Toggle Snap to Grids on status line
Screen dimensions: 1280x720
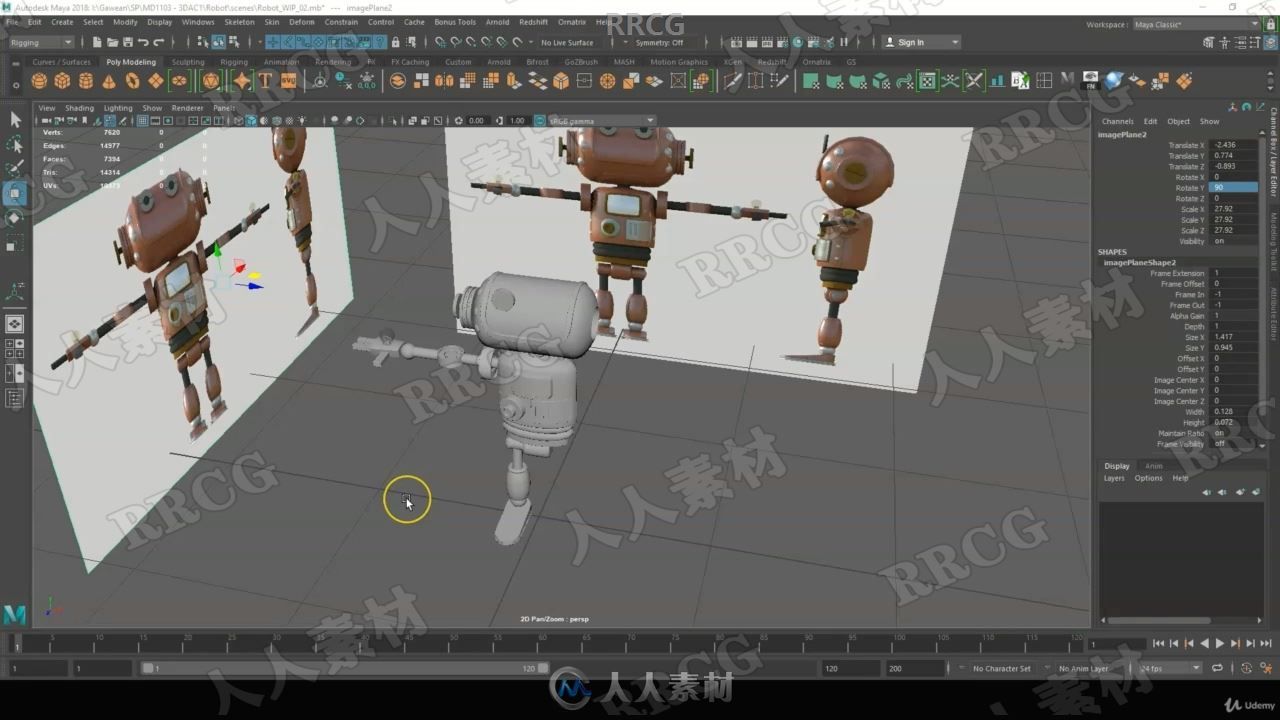(440, 42)
